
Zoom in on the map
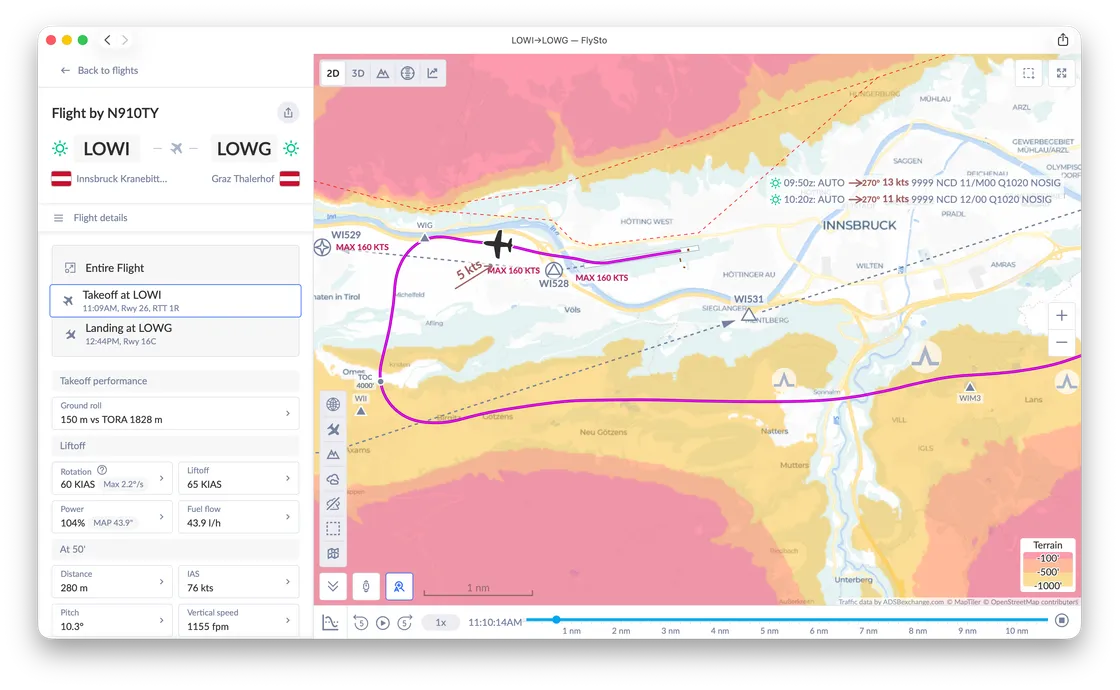pos(1061,315)
